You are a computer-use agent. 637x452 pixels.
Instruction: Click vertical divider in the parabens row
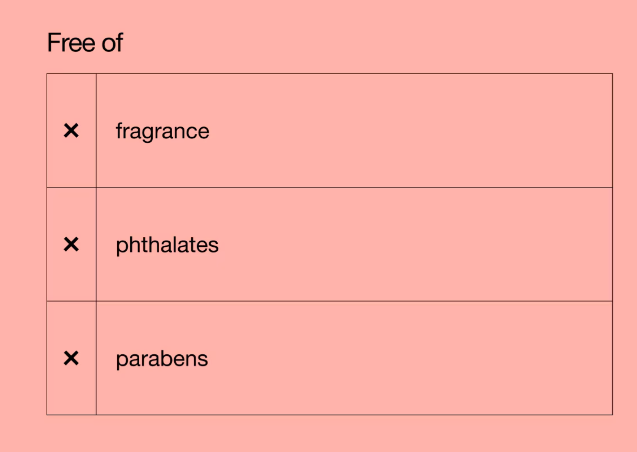pos(96,358)
